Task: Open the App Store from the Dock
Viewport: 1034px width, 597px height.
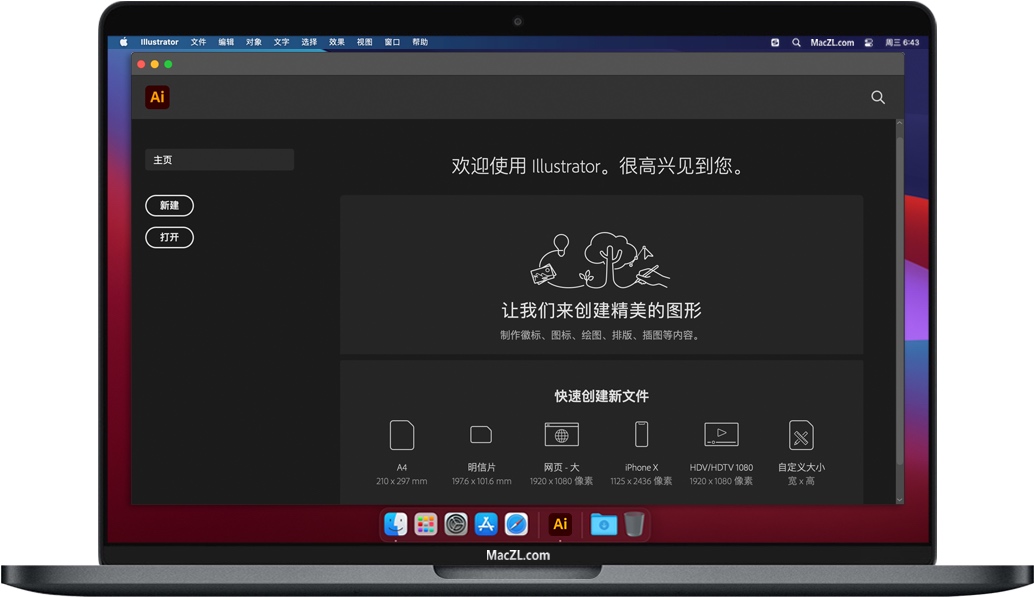Action: coord(486,523)
